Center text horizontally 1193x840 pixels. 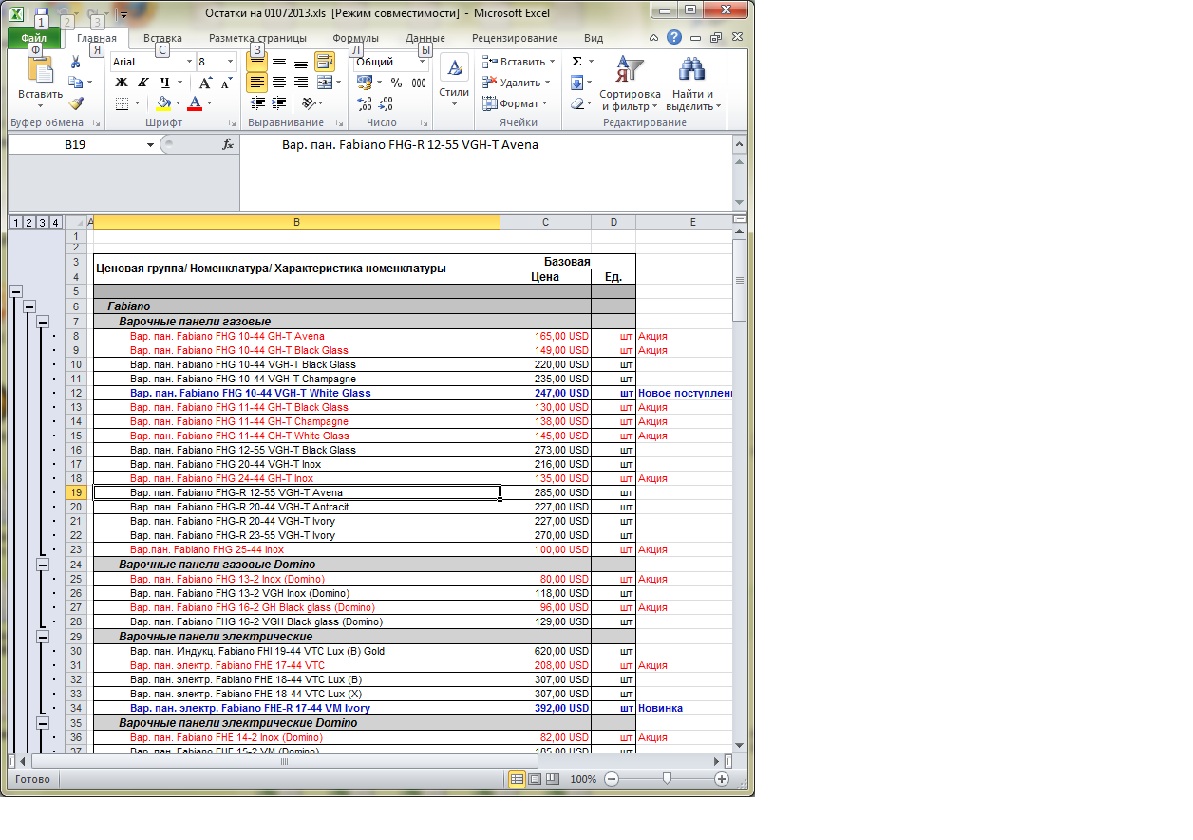279,82
